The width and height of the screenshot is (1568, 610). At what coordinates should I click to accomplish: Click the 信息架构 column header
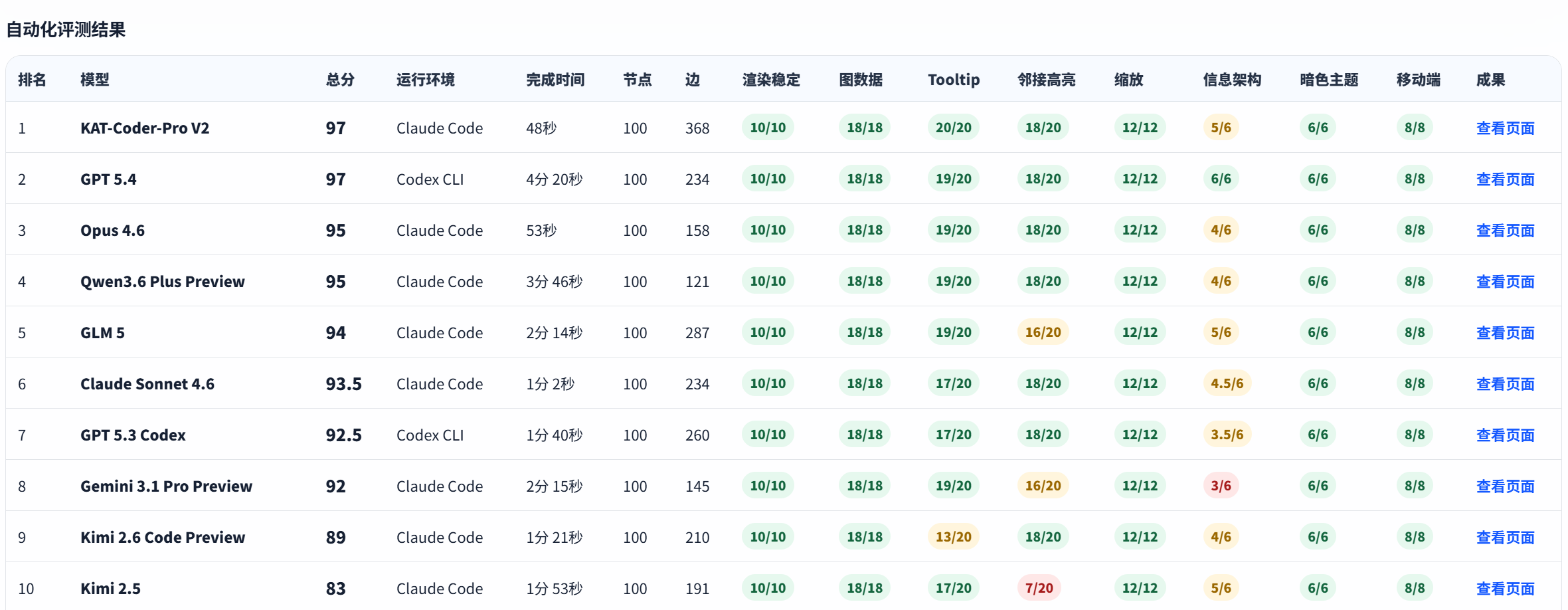(x=1231, y=80)
